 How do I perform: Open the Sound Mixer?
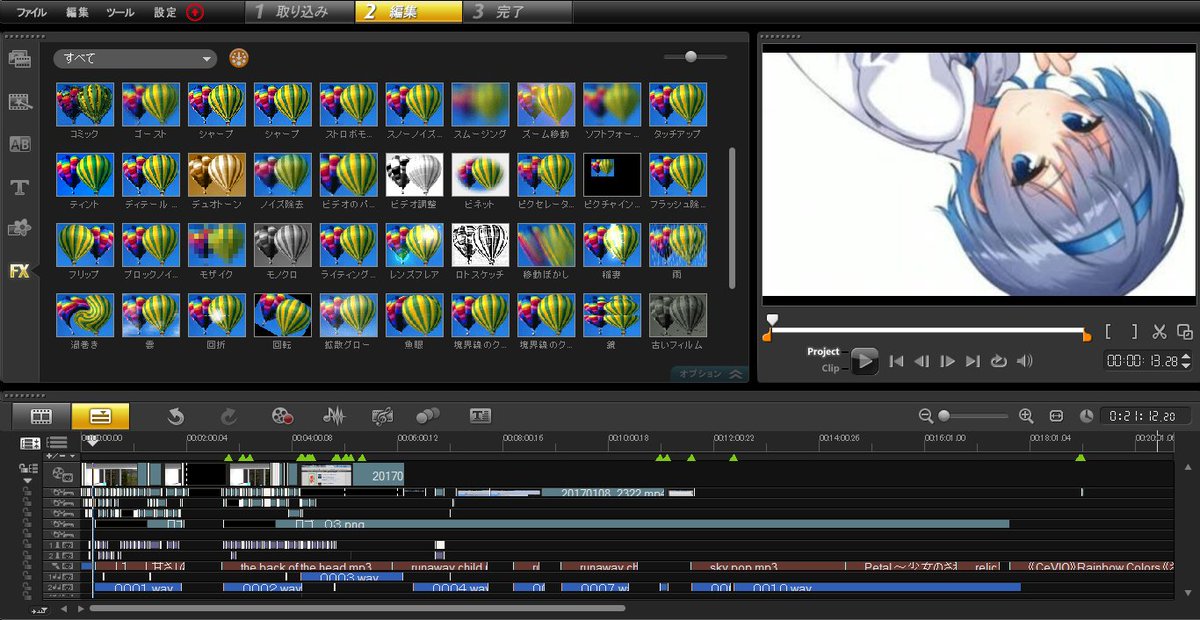333,416
